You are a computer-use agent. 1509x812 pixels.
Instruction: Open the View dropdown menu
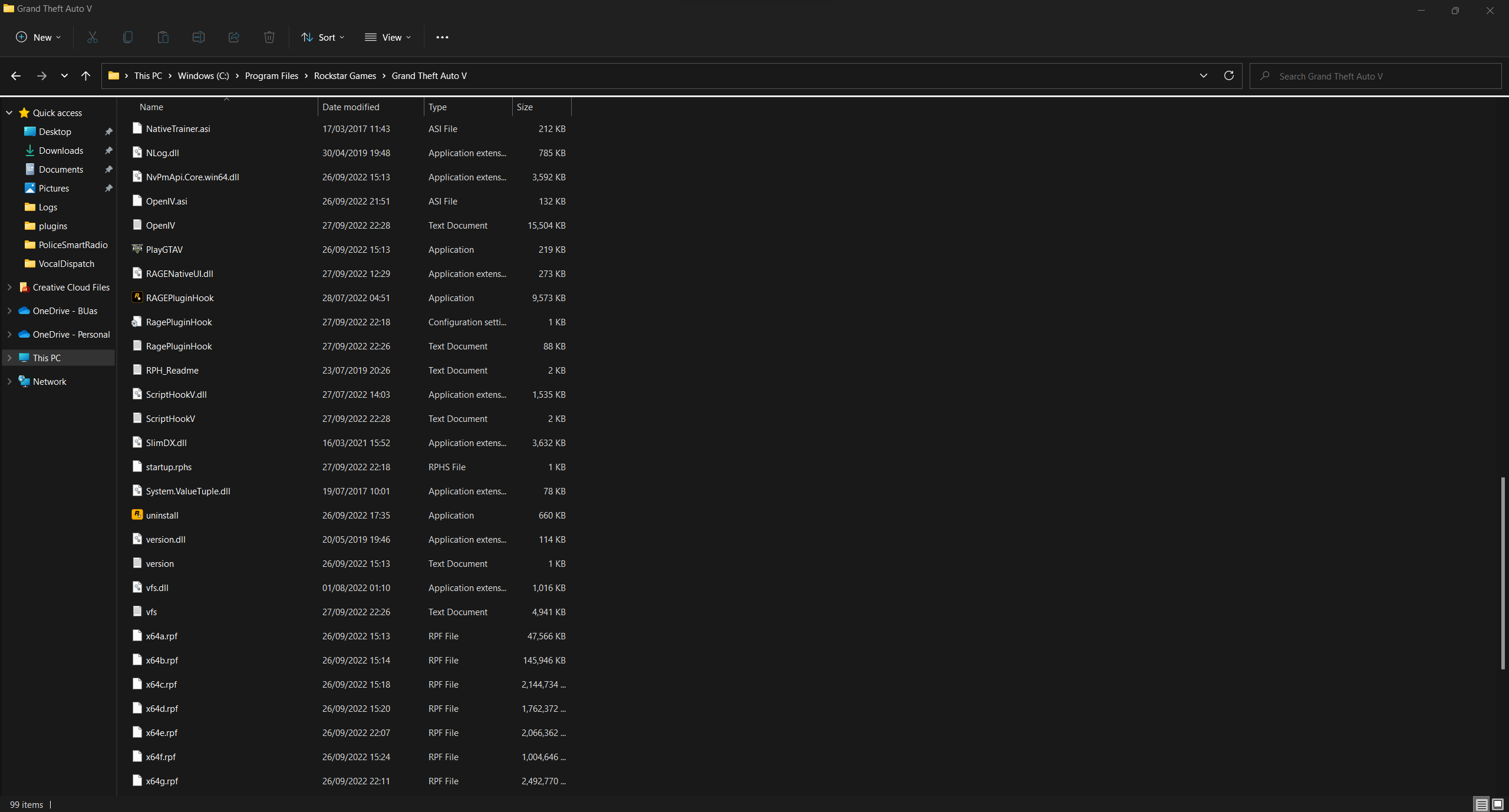click(x=388, y=37)
